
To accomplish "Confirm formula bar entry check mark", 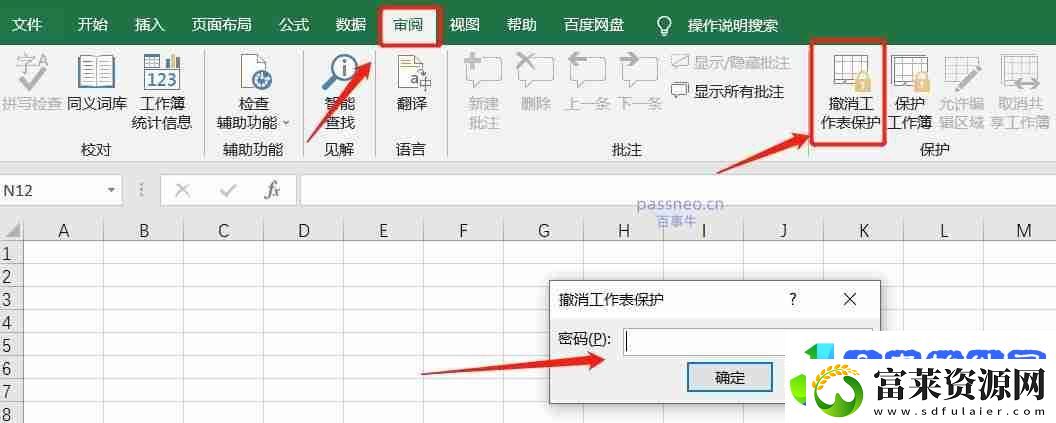I will [228, 191].
